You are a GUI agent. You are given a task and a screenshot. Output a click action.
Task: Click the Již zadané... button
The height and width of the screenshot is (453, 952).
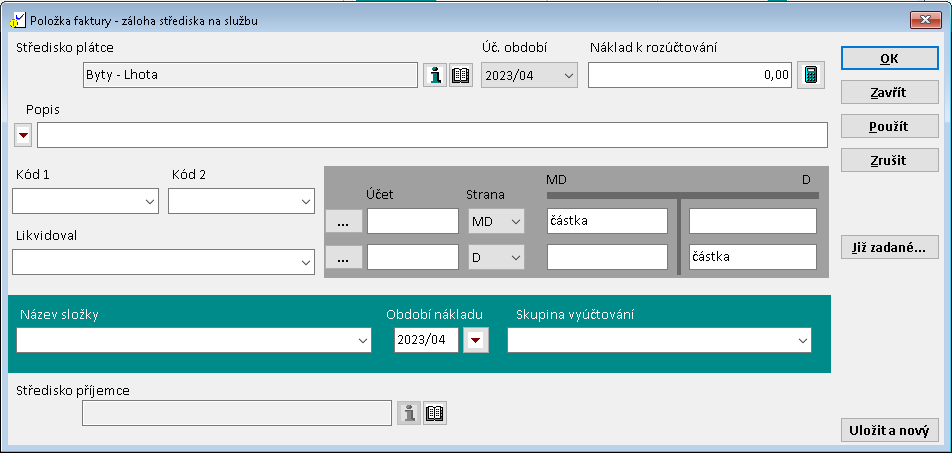pyautogui.click(x=889, y=247)
